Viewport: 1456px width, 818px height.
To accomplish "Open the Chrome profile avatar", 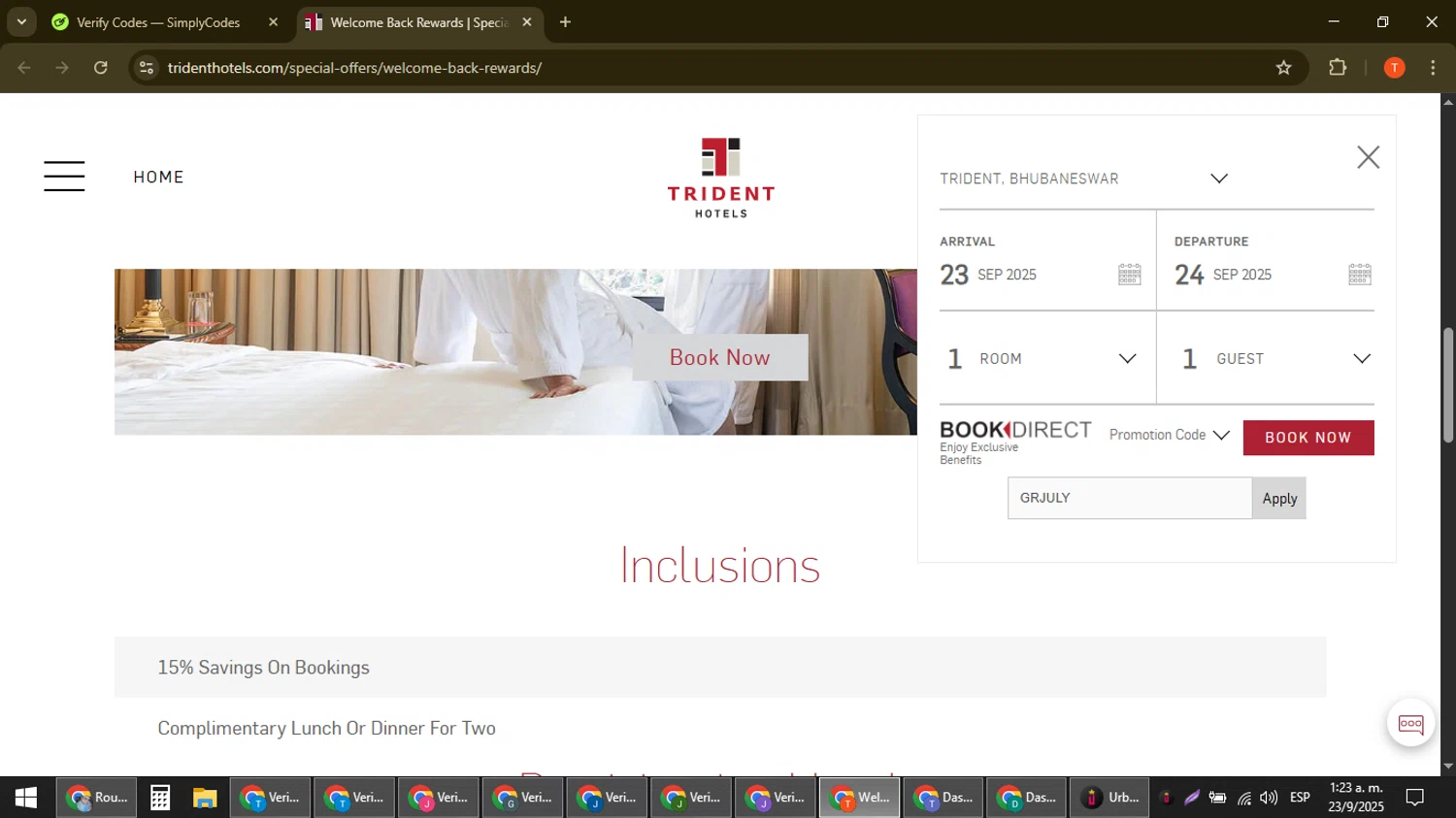I will point(1394,68).
